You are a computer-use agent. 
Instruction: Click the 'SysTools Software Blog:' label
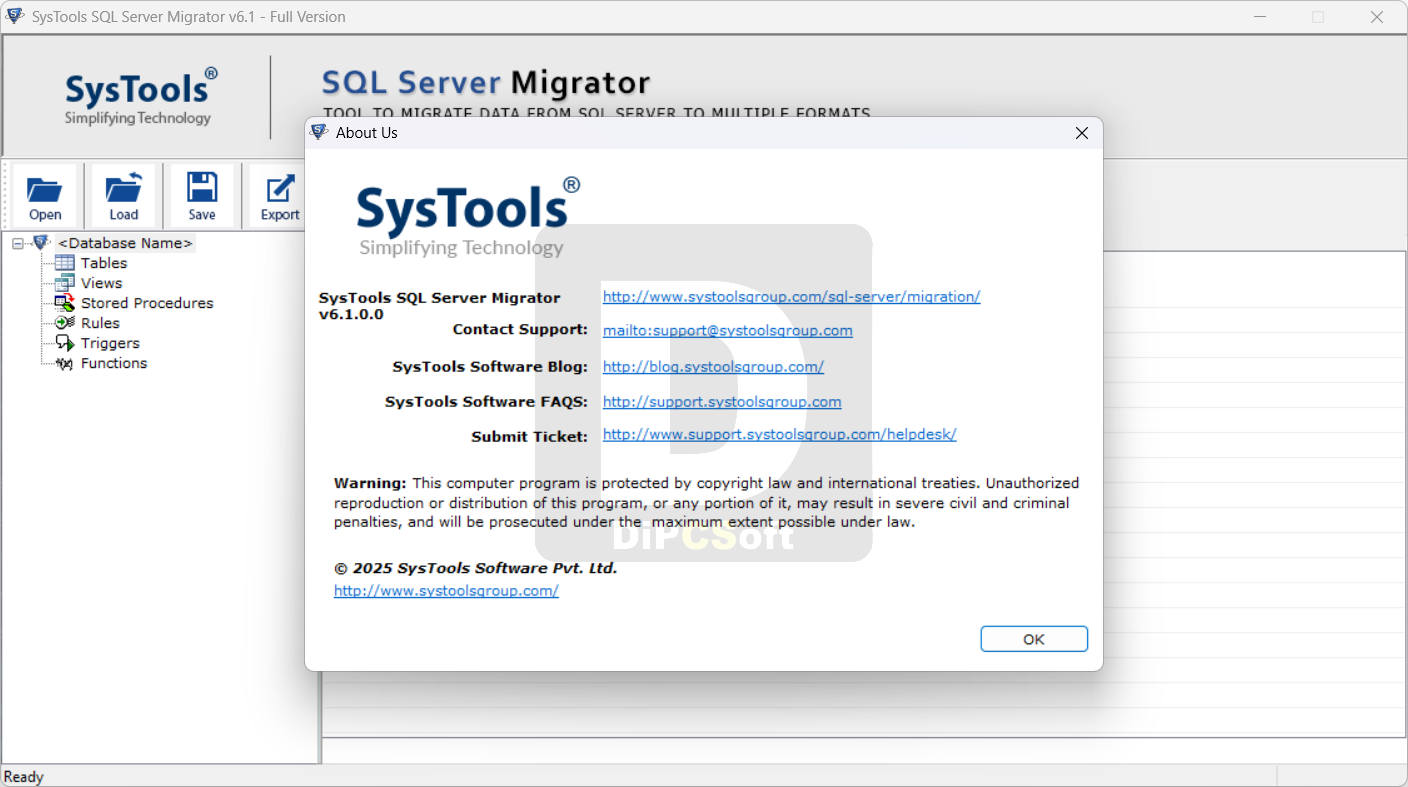490,366
